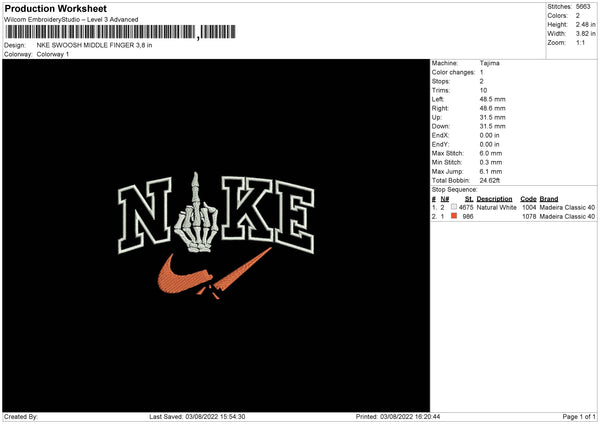The height and width of the screenshot is (424, 600).
Task: Click the Zoom value 1:1
Action: coord(580,42)
